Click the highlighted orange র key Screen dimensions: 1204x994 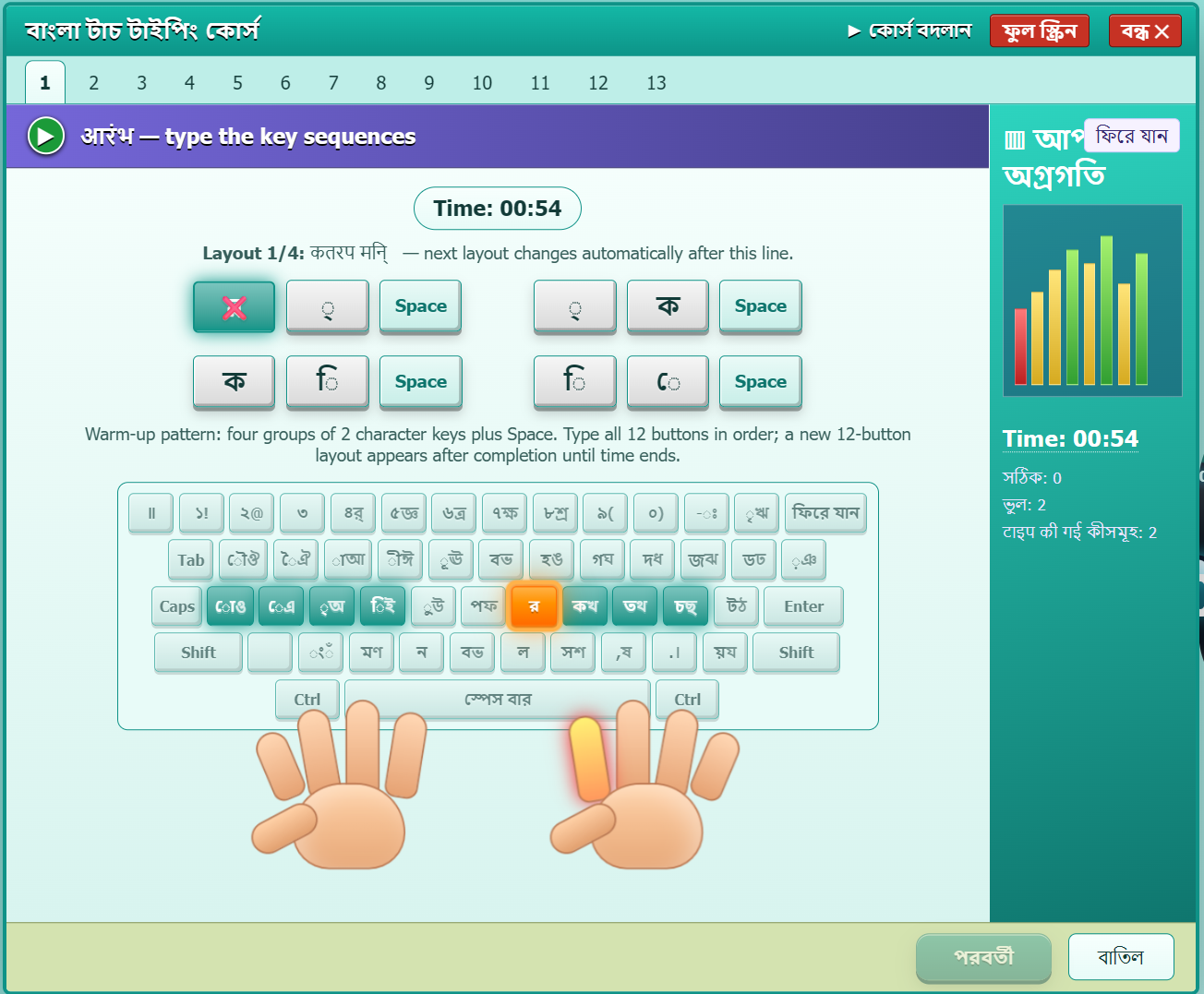point(534,606)
